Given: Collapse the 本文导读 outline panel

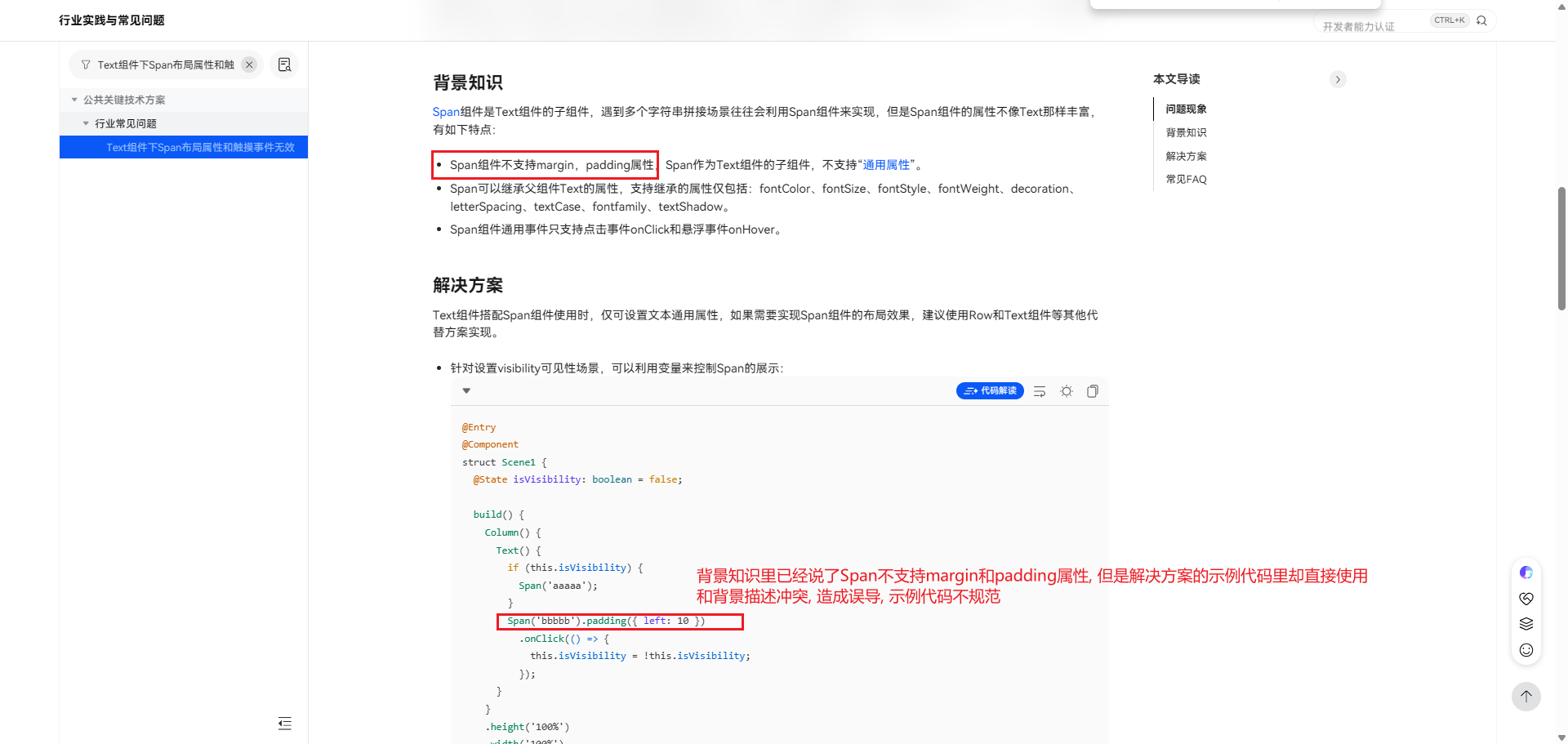Looking at the screenshot, I should click(x=1338, y=79).
